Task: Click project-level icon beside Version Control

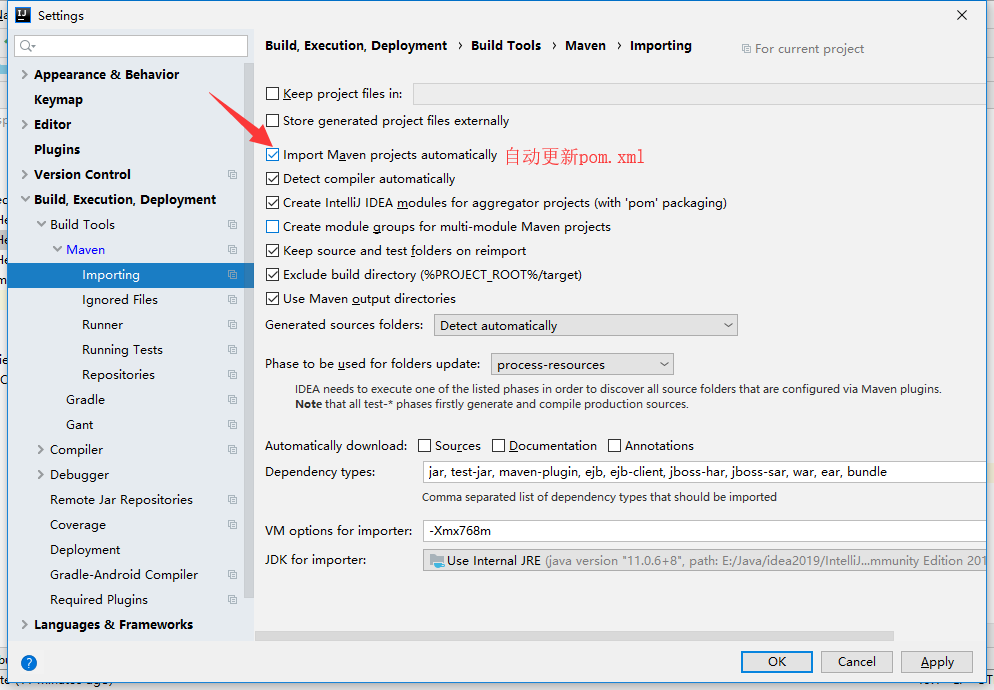Action: [233, 174]
